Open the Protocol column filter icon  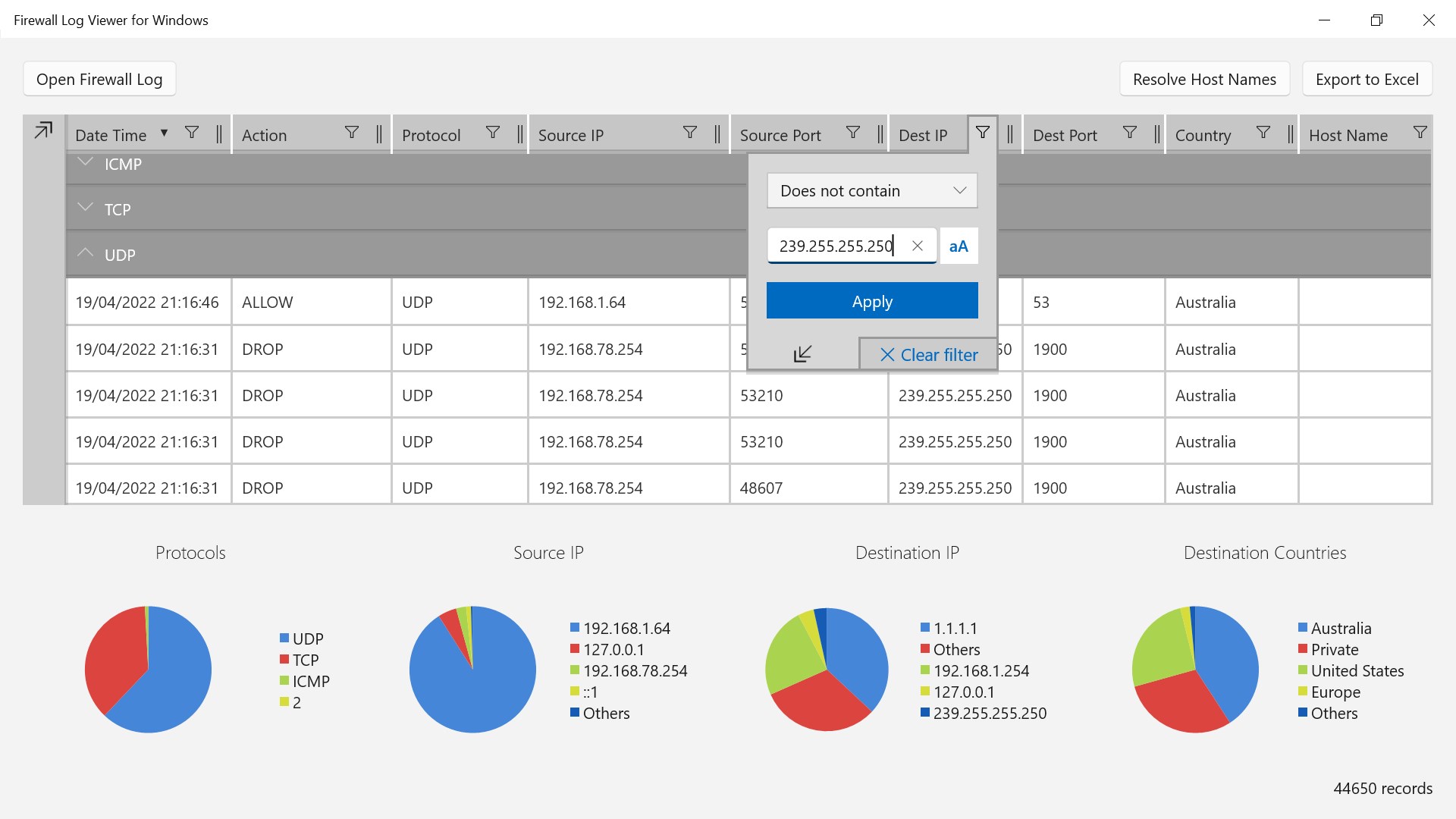(492, 133)
